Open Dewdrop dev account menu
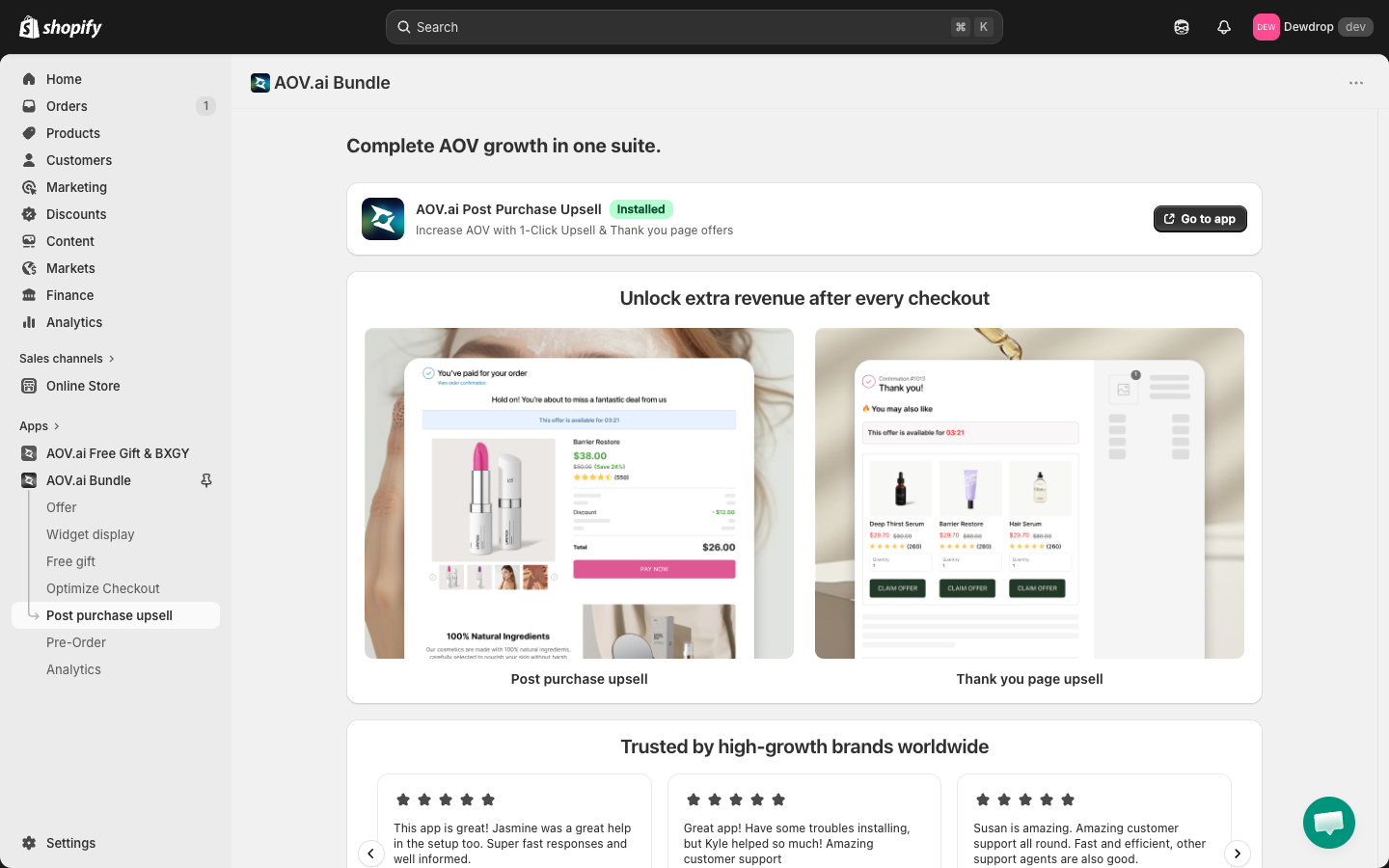This screenshot has height=868, width=1389. pos(1313,27)
